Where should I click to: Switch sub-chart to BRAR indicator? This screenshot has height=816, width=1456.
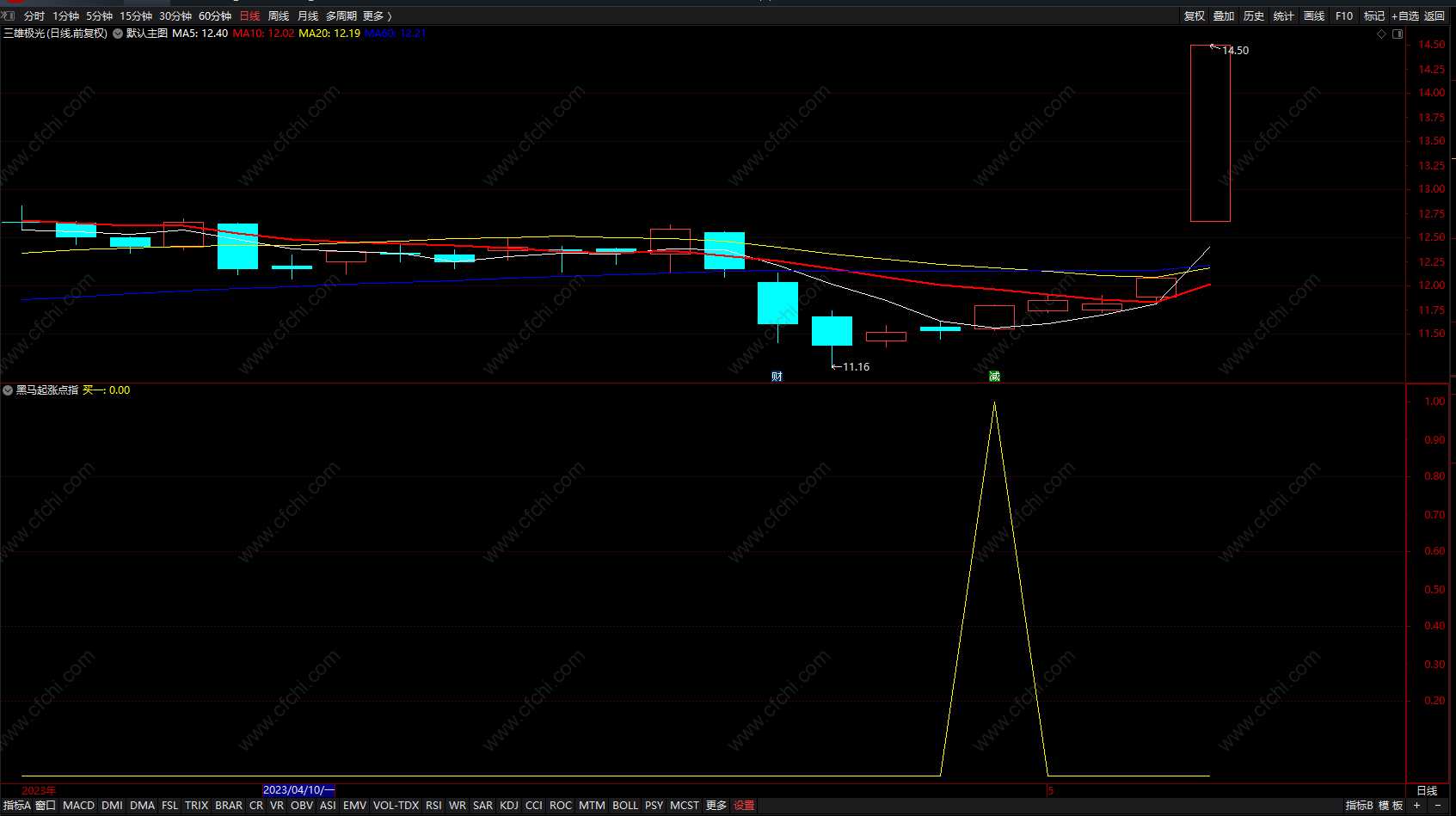(x=229, y=806)
